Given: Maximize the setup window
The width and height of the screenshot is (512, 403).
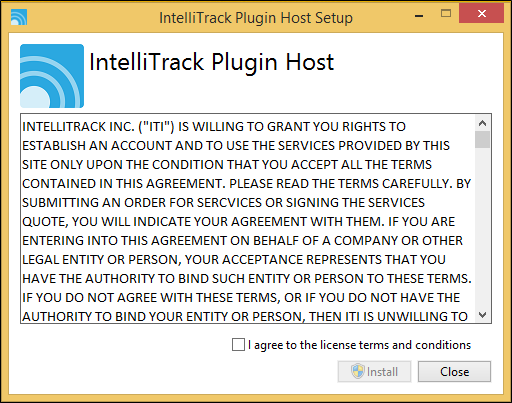Looking at the screenshot, I should (x=446, y=14).
